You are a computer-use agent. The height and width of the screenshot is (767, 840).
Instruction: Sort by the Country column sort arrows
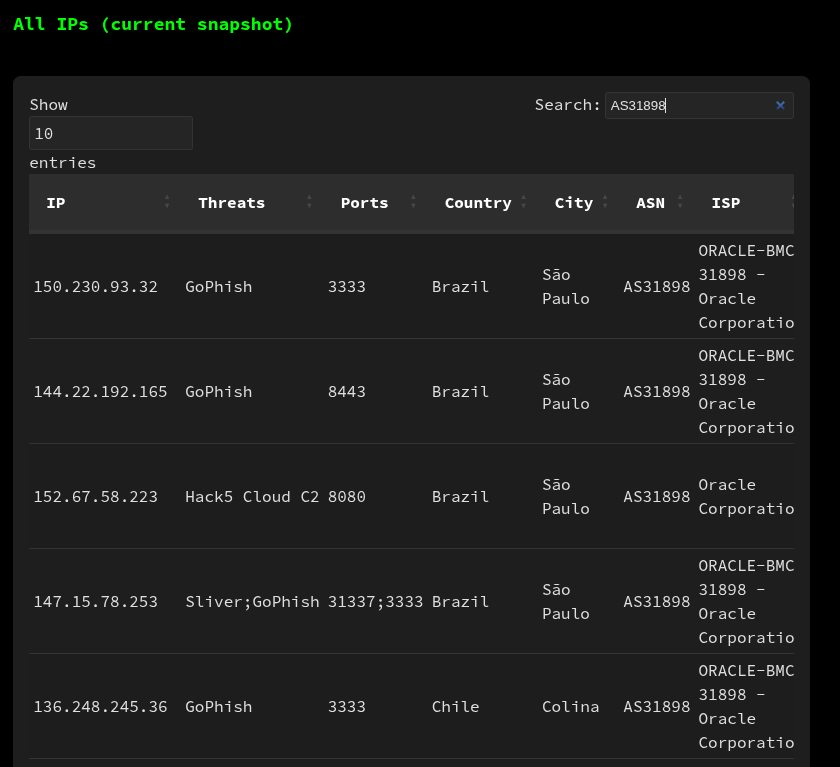point(523,202)
